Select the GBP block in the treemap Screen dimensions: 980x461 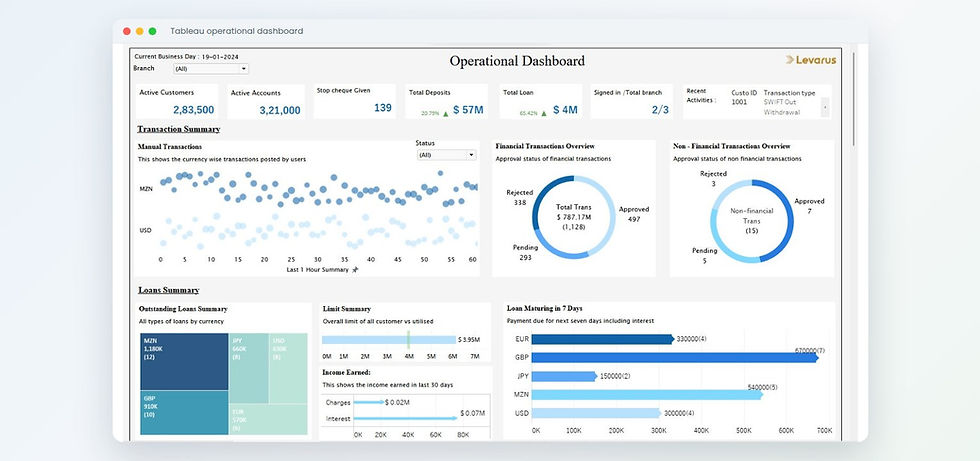coord(184,412)
